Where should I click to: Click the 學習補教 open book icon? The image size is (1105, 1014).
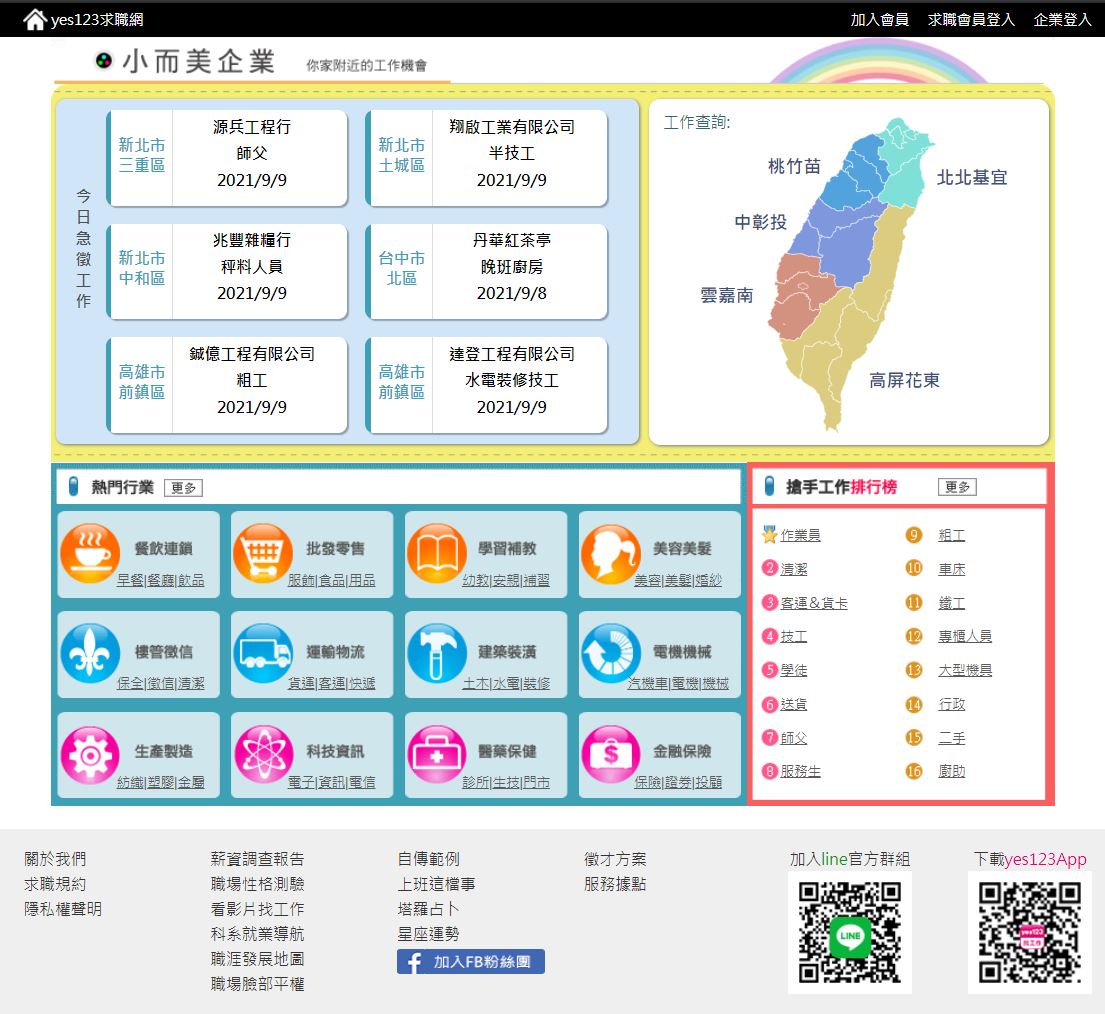coord(436,551)
